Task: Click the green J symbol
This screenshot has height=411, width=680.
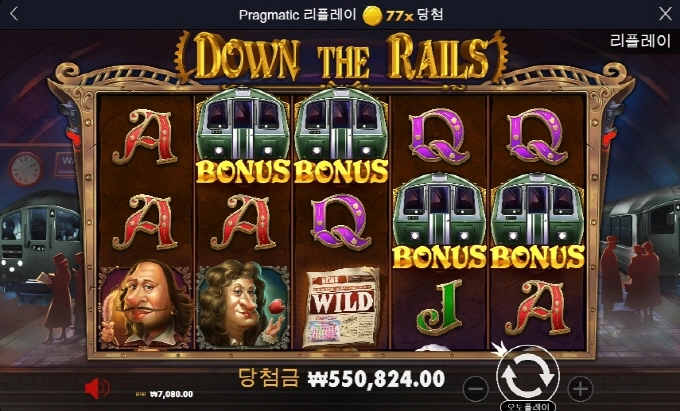Action: [x=439, y=306]
